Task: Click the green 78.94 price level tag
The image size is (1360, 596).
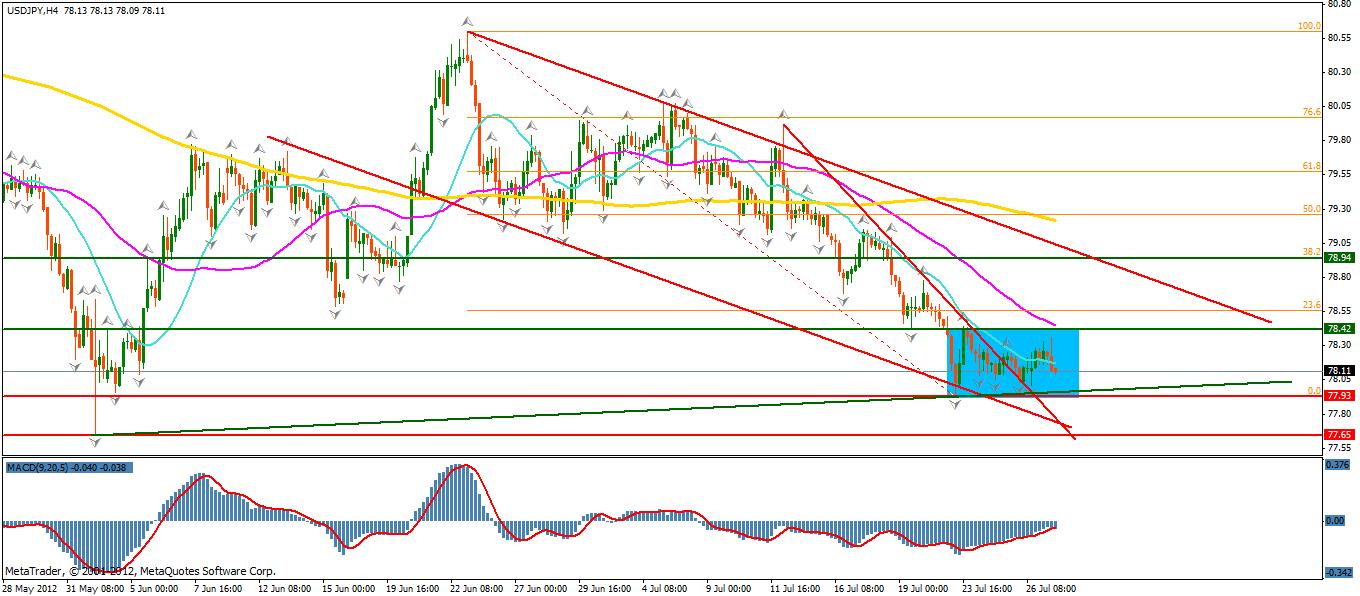Action: point(1339,257)
